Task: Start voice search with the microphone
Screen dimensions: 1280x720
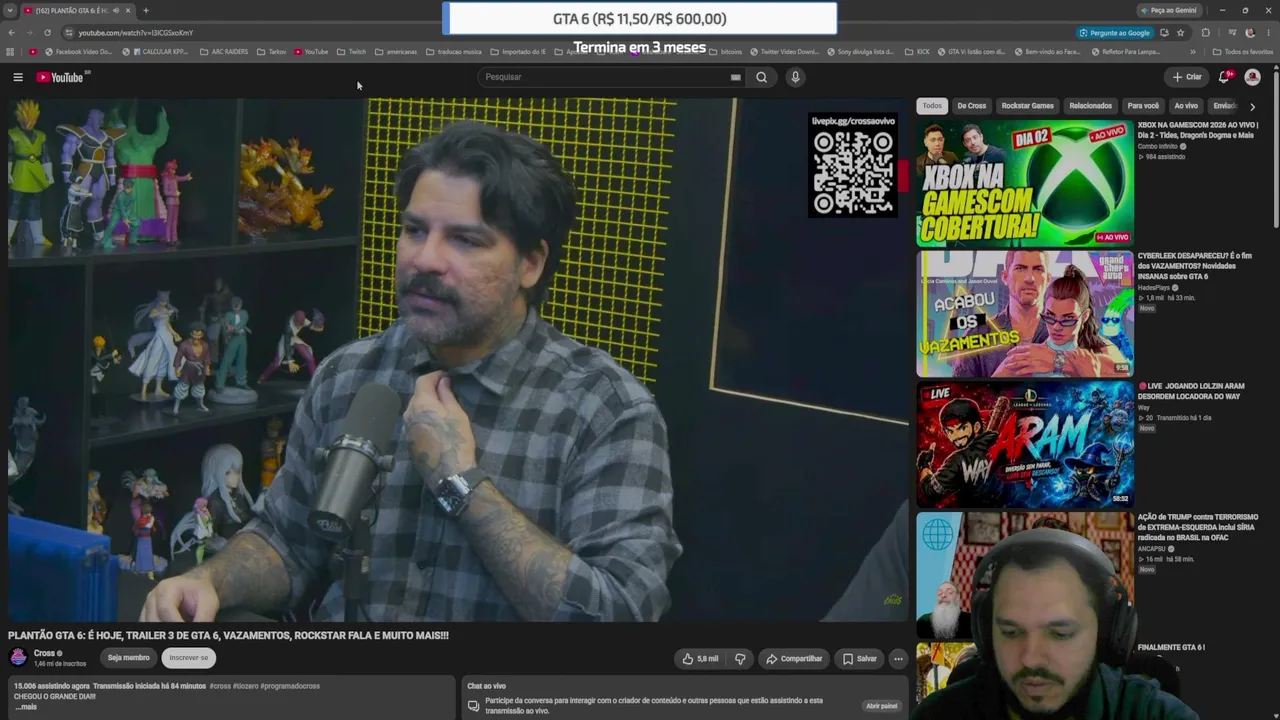Action: [x=795, y=77]
